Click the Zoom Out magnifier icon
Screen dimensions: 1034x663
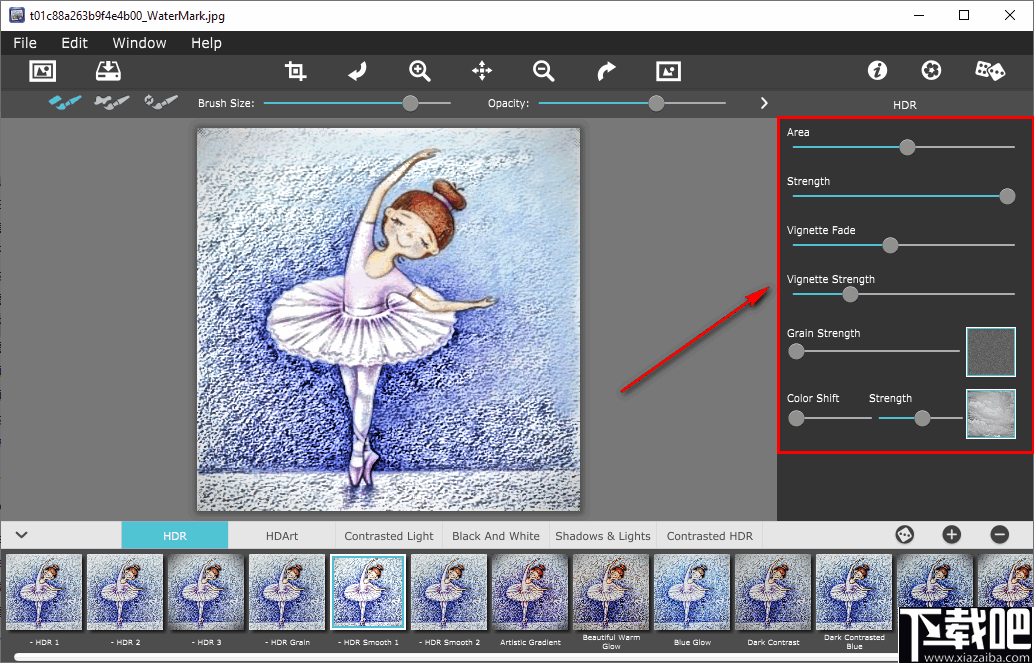[x=544, y=71]
